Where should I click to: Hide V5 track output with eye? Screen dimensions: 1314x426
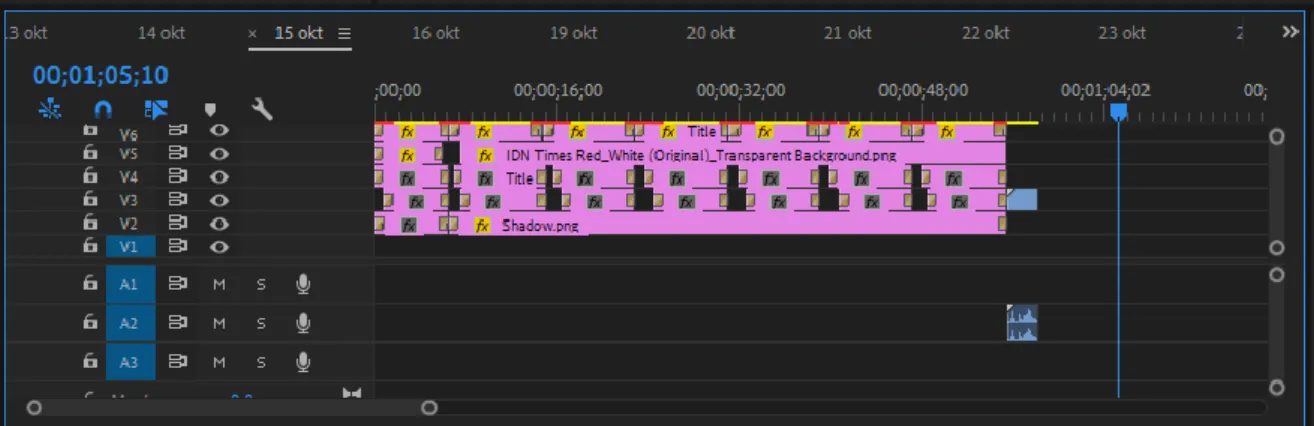[x=219, y=154]
